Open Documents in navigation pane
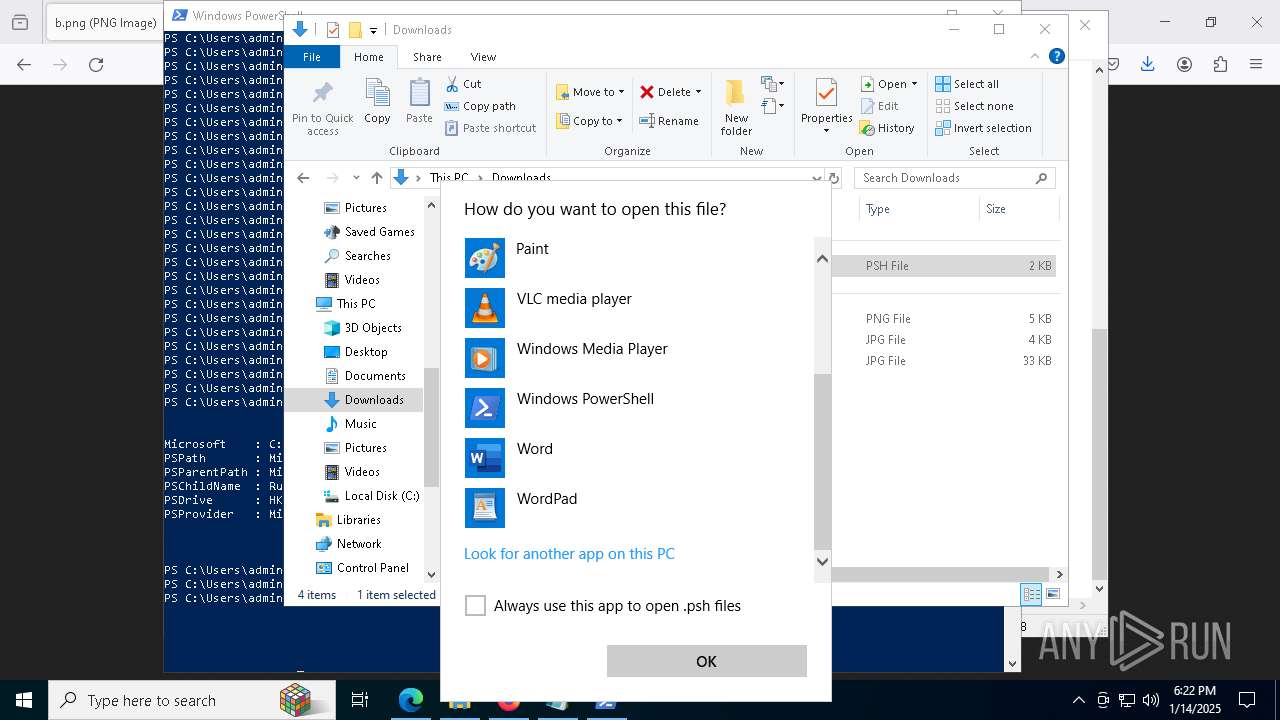Image resolution: width=1280 pixels, height=720 pixels. (x=364, y=376)
